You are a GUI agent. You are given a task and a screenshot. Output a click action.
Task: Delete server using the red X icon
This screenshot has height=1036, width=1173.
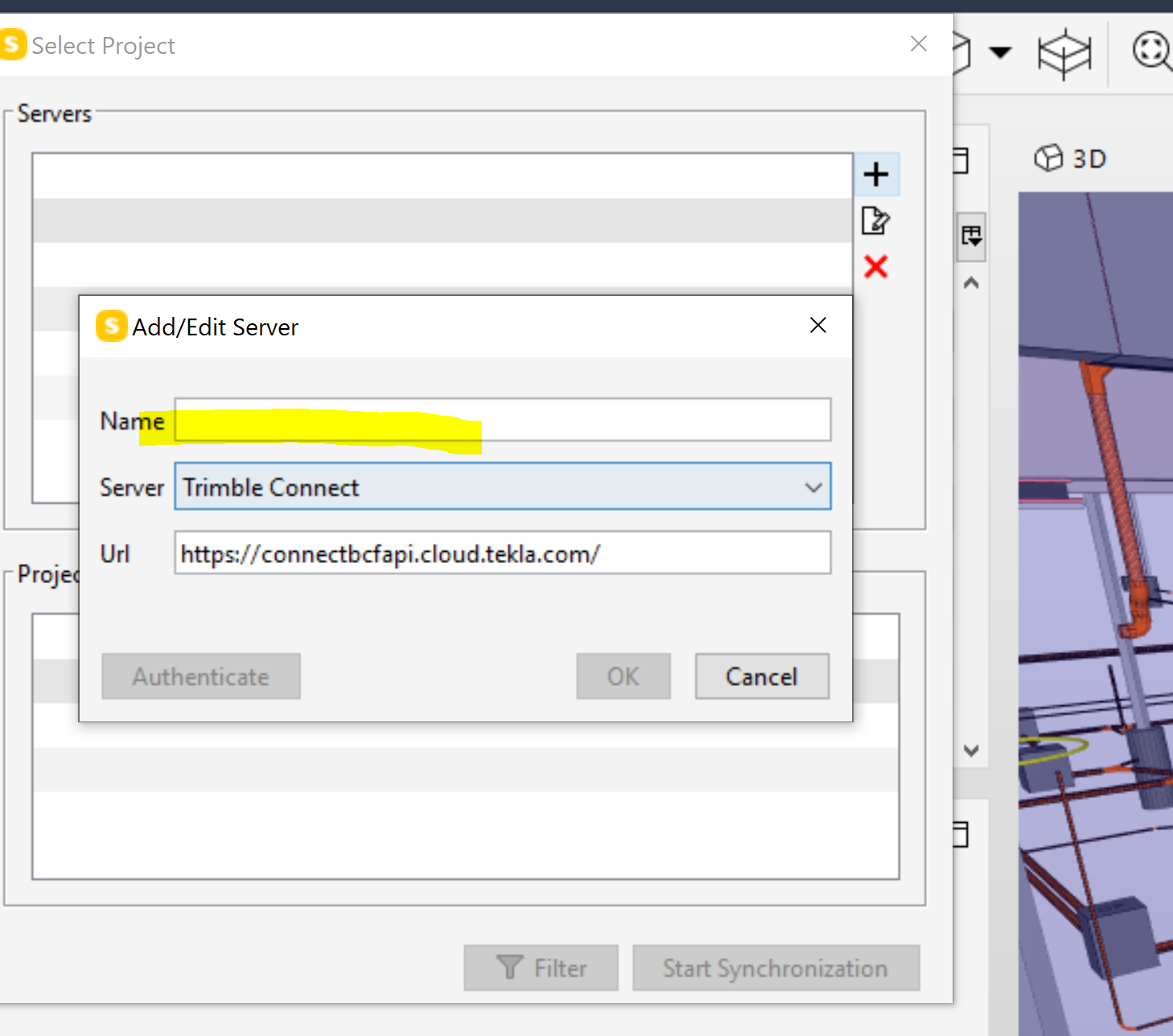(876, 266)
